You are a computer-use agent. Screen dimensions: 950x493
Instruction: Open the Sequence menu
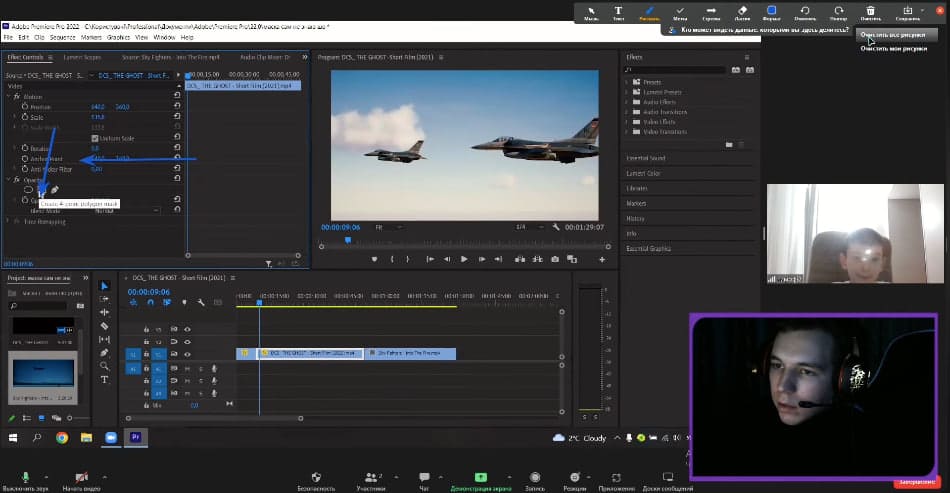pyautogui.click(x=62, y=38)
